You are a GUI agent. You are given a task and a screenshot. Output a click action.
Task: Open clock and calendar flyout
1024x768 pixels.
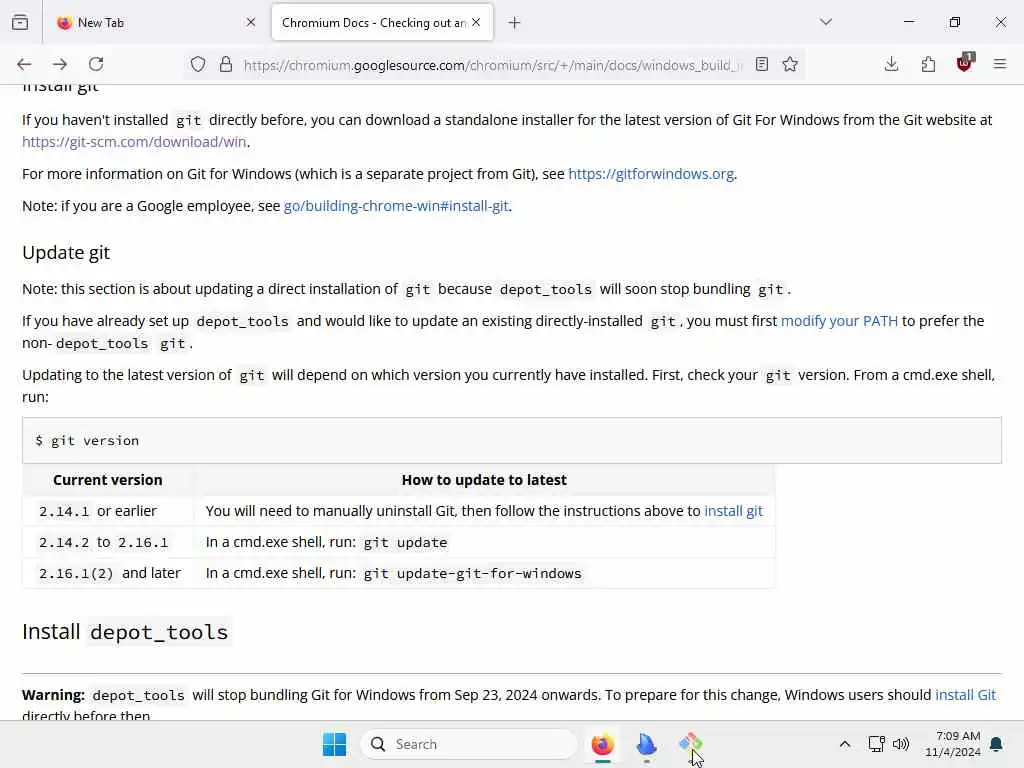(x=953, y=744)
